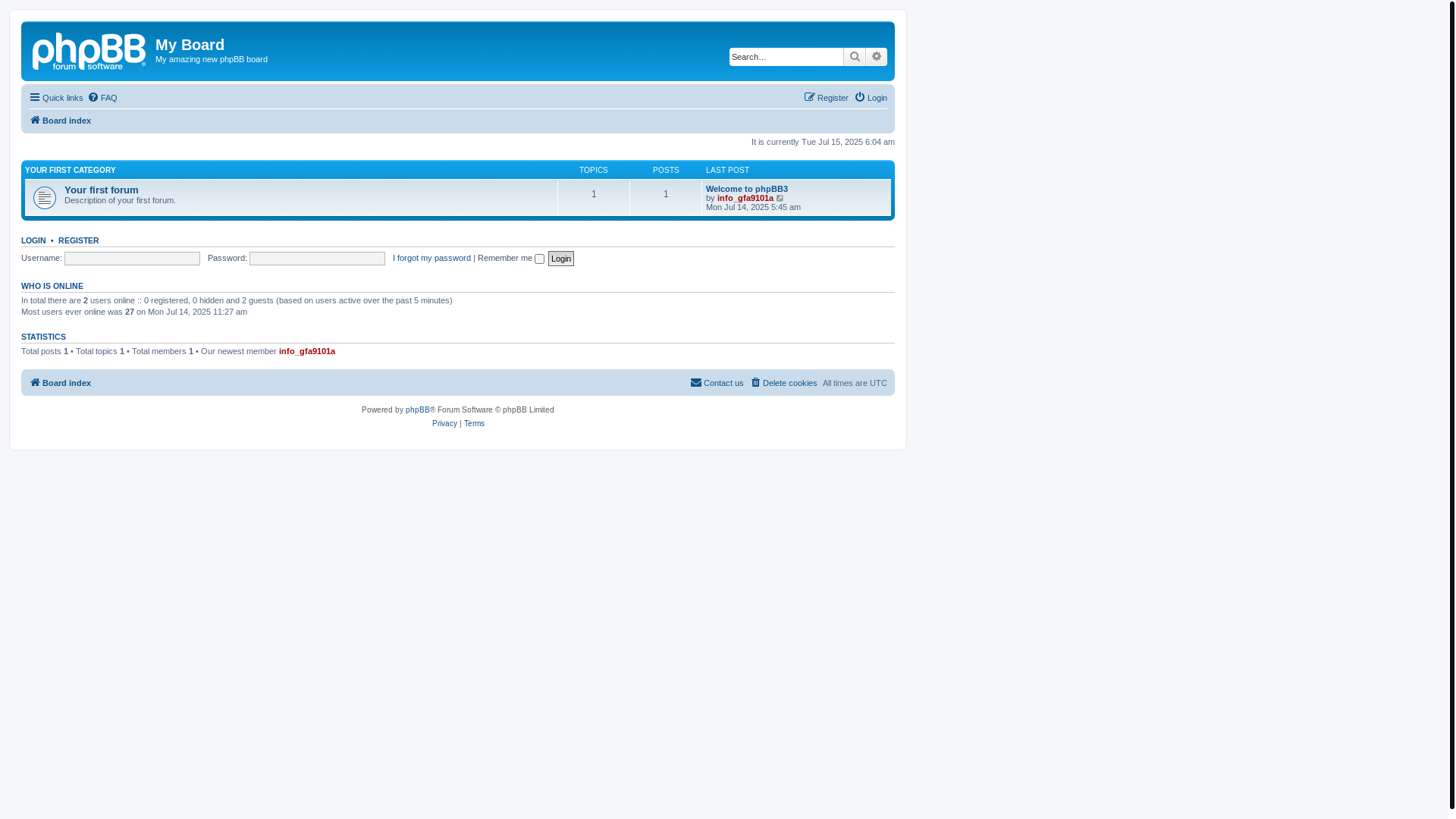Open the Welcome to phpBB3 topic
The width and height of the screenshot is (1456, 819).
pos(747,189)
